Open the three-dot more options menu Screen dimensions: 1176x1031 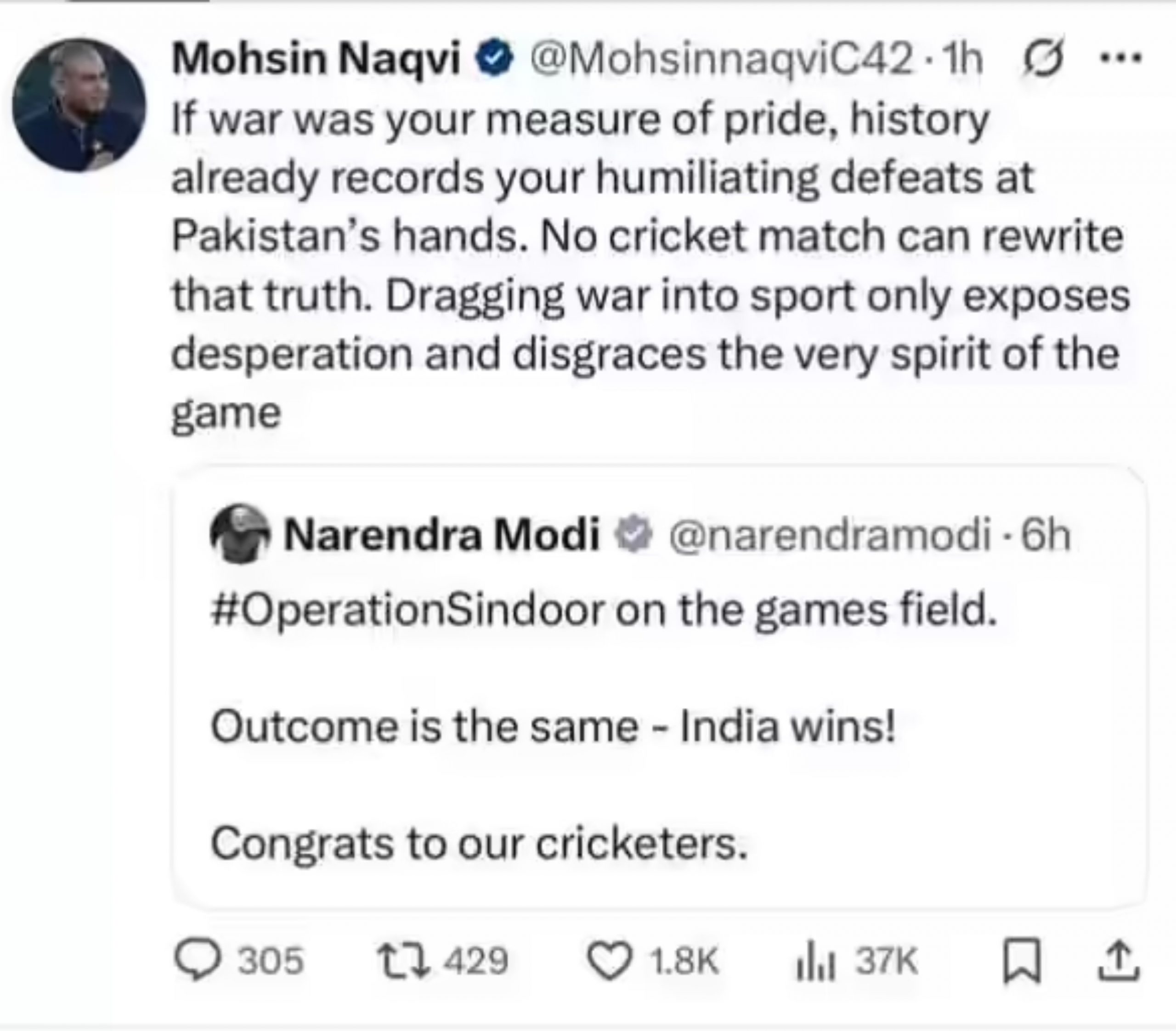pyautogui.click(x=1120, y=57)
